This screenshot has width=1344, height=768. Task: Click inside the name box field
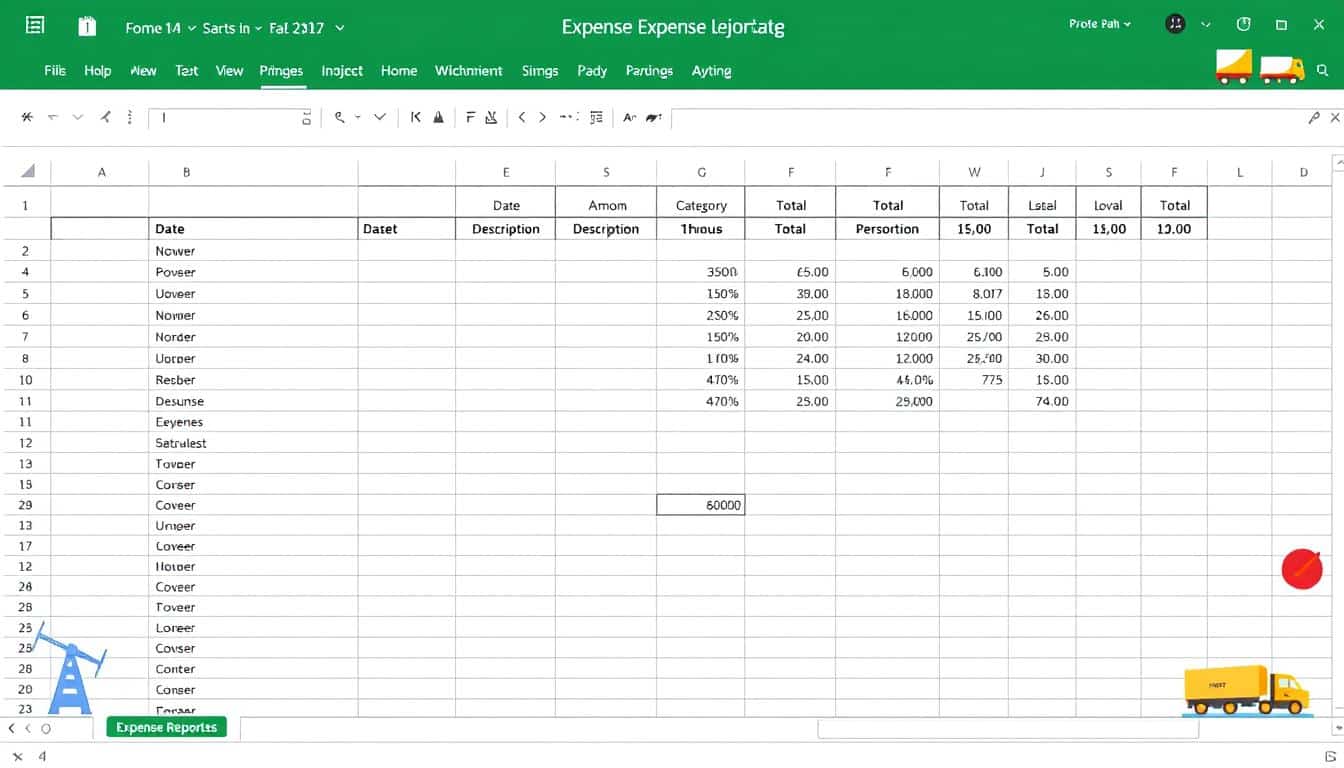click(230, 118)
